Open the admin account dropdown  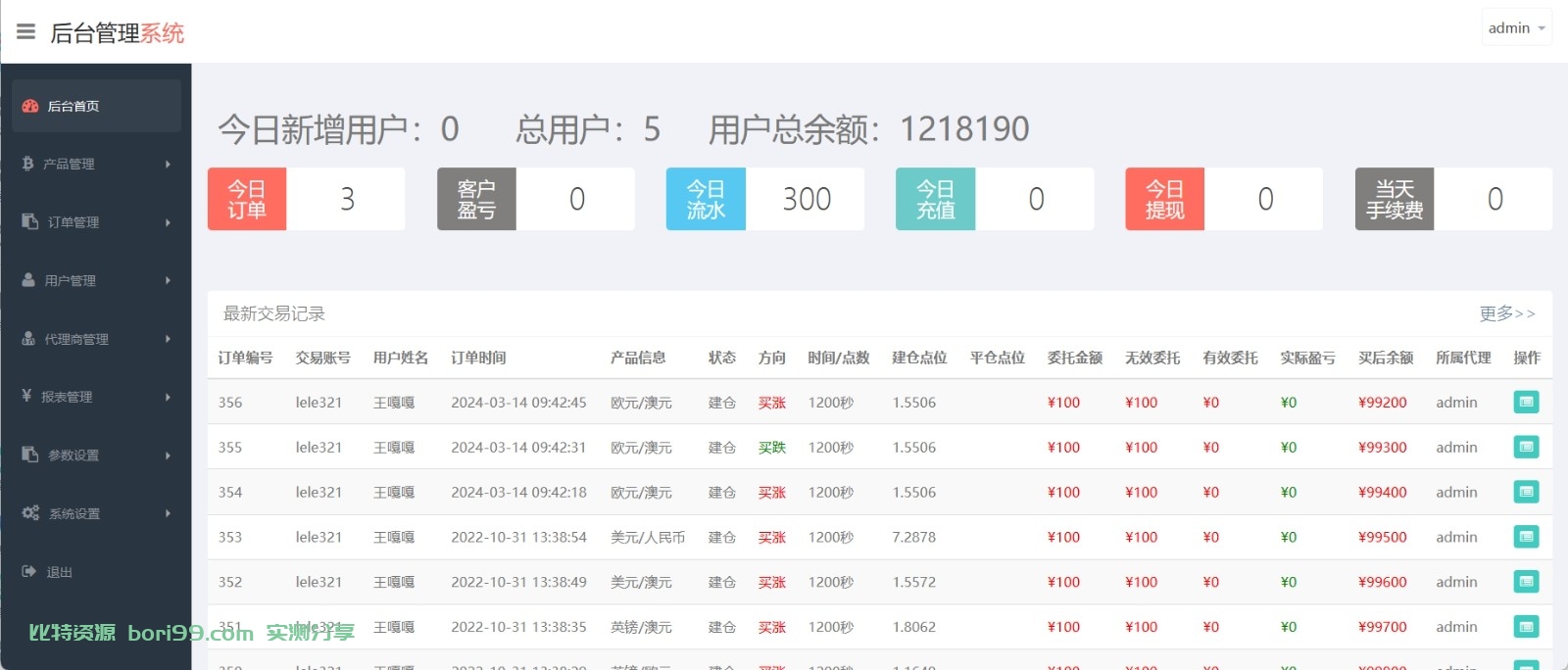(x=1516, y=28)
